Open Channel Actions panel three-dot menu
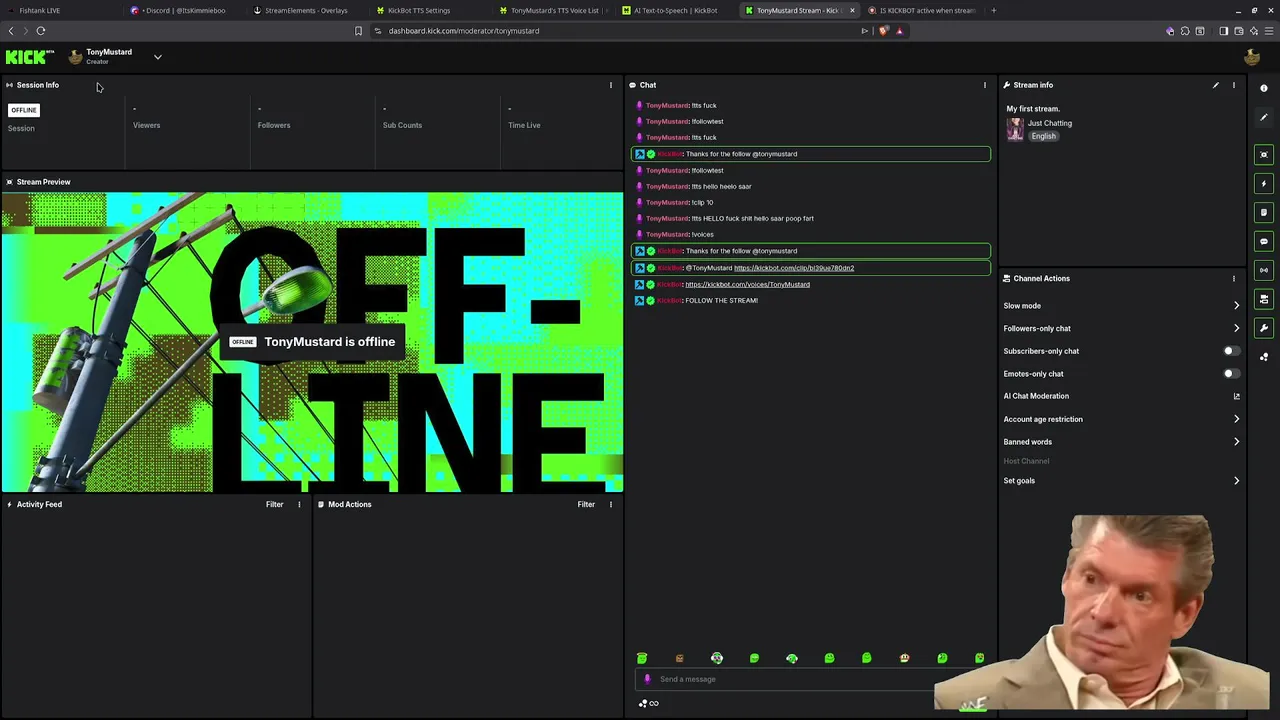The image size is (1280, 720). [1234, 278]
